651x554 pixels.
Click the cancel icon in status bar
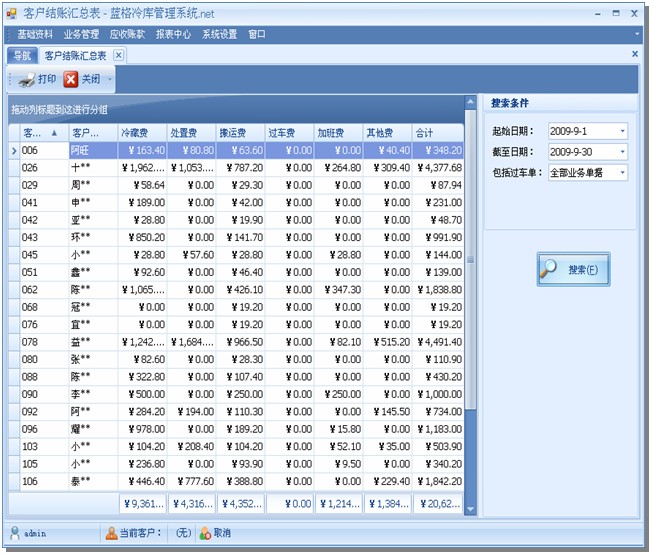tap(206, 533)
